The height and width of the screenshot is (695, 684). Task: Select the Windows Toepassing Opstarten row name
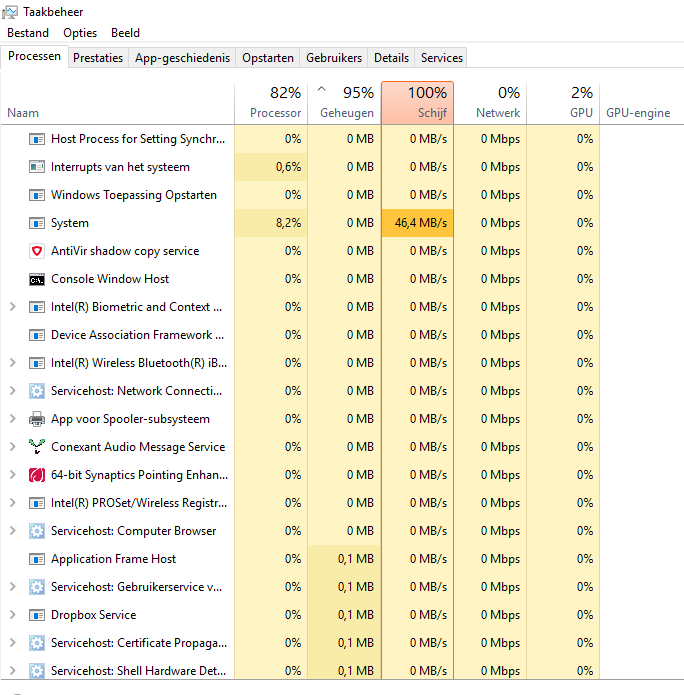point(134,195)
